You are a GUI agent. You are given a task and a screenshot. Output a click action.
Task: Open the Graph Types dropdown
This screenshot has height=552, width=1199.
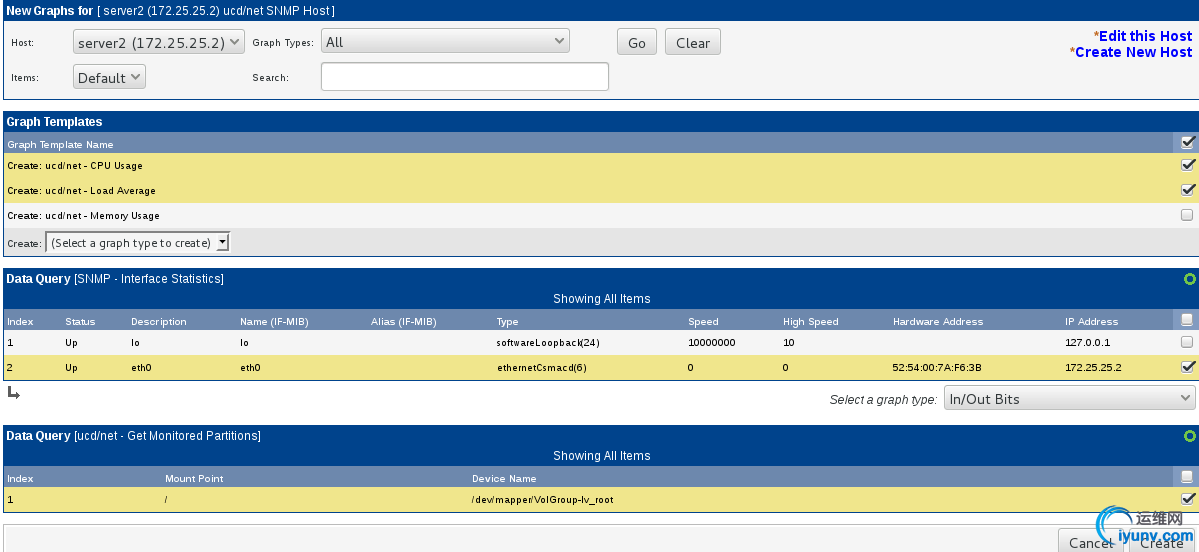[446, 42]
